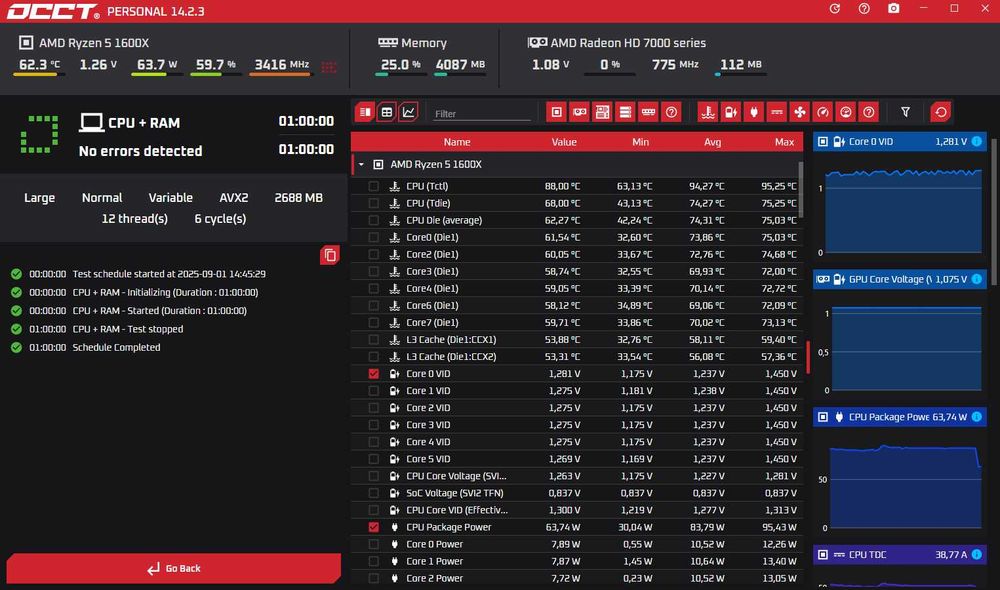Image resolution: width=1000 pixels, height=590 pixels.
Task: Uncheck the CPU Package Power checkbox
Action: 374,527
